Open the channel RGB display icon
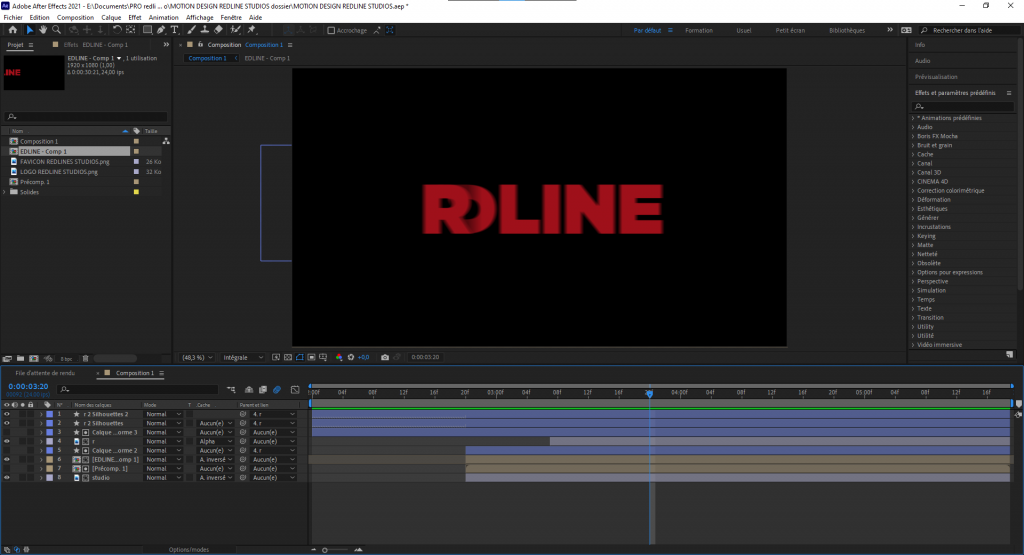 tap(339, 357)
